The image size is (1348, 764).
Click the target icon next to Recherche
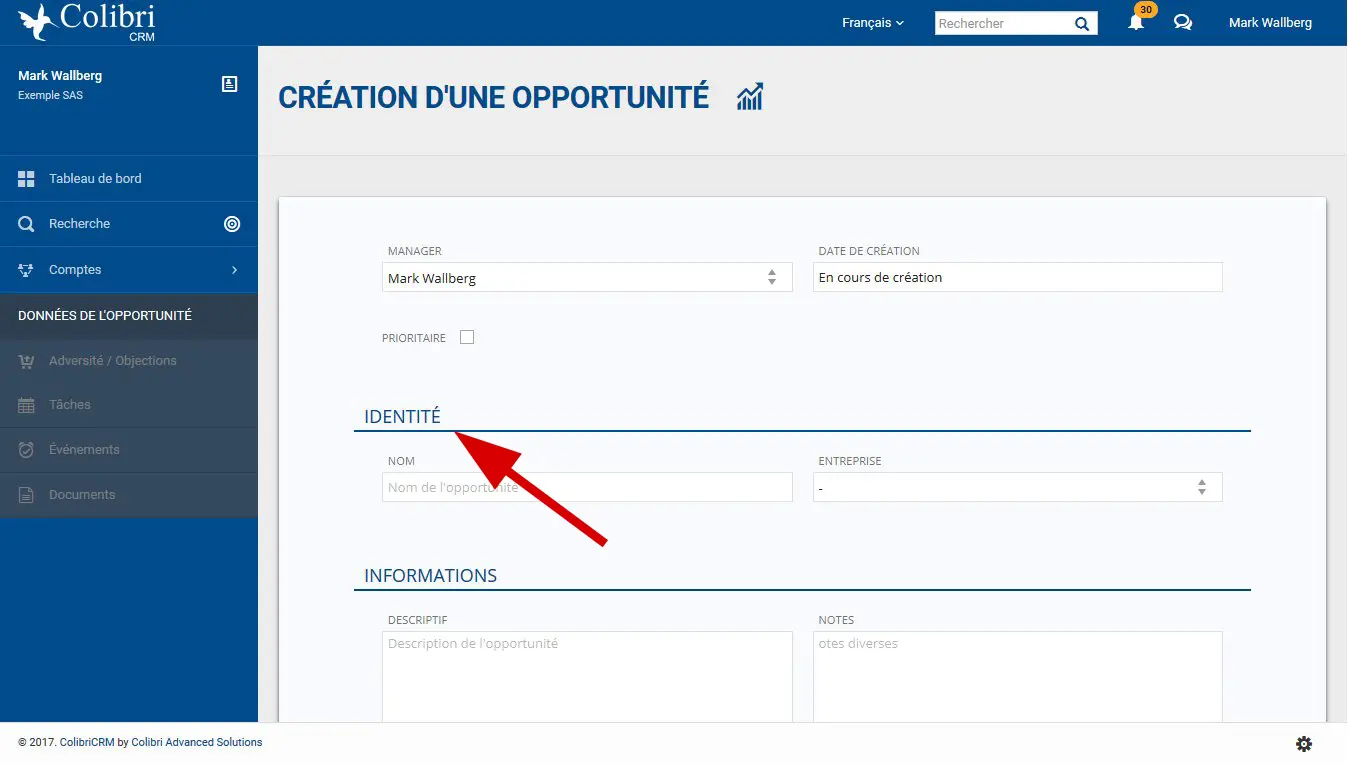click(x=232, y=224)
